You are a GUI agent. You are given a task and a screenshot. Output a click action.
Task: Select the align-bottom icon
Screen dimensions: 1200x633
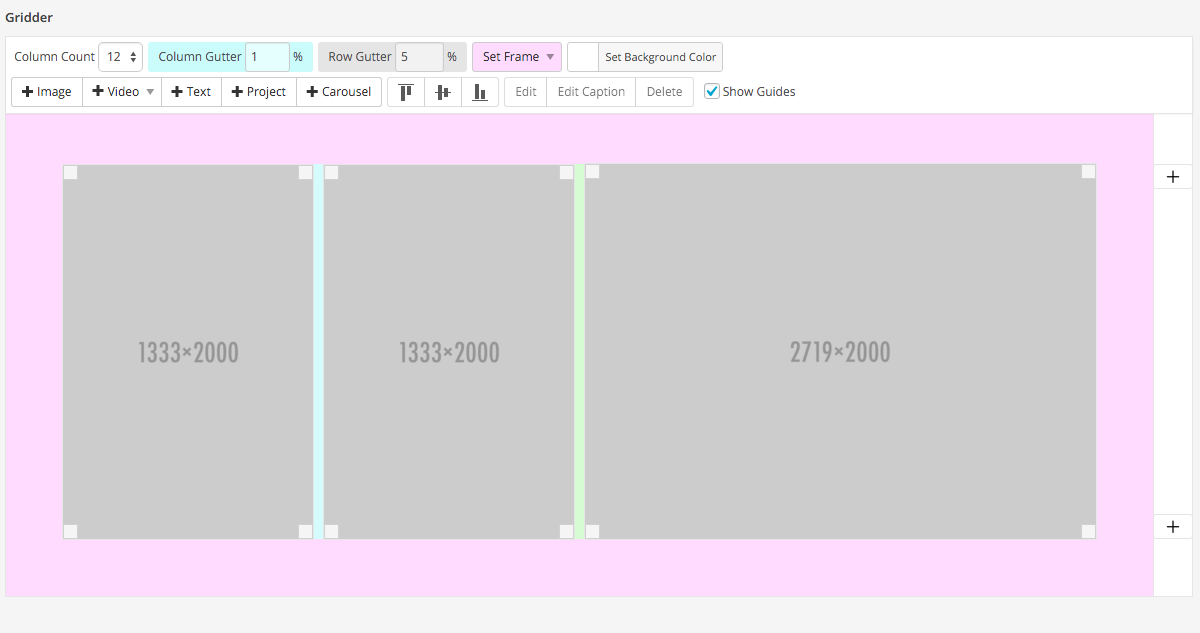(480, 91)
